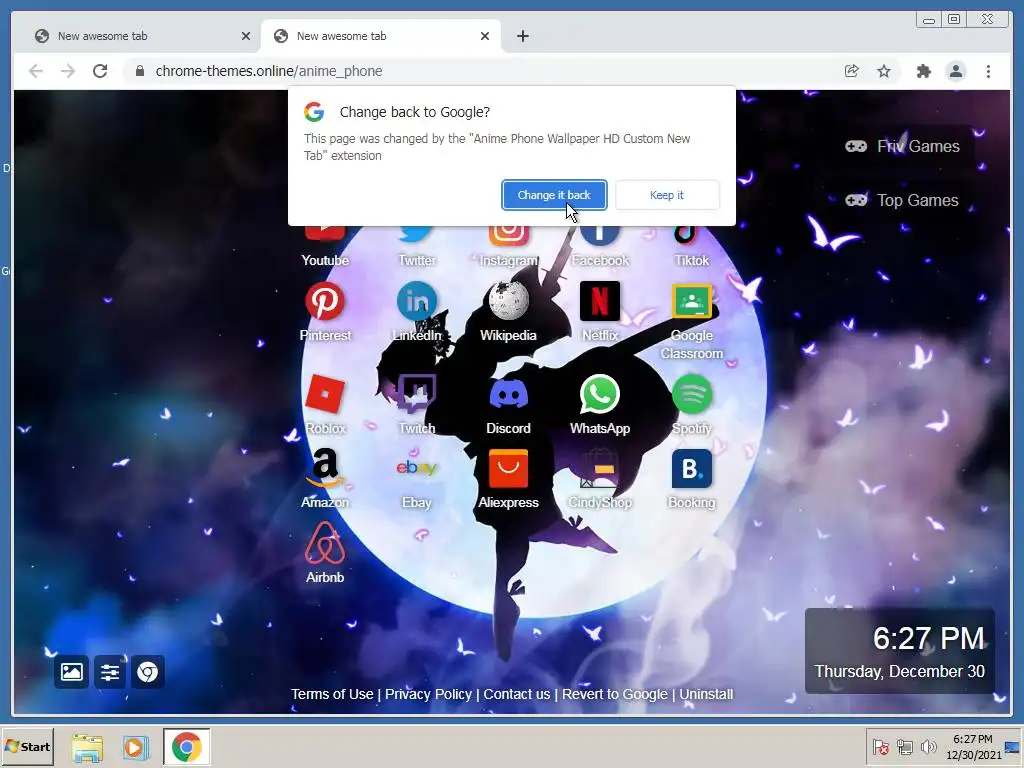
Task: Open the Friv Games link
Action: [903, 146]
